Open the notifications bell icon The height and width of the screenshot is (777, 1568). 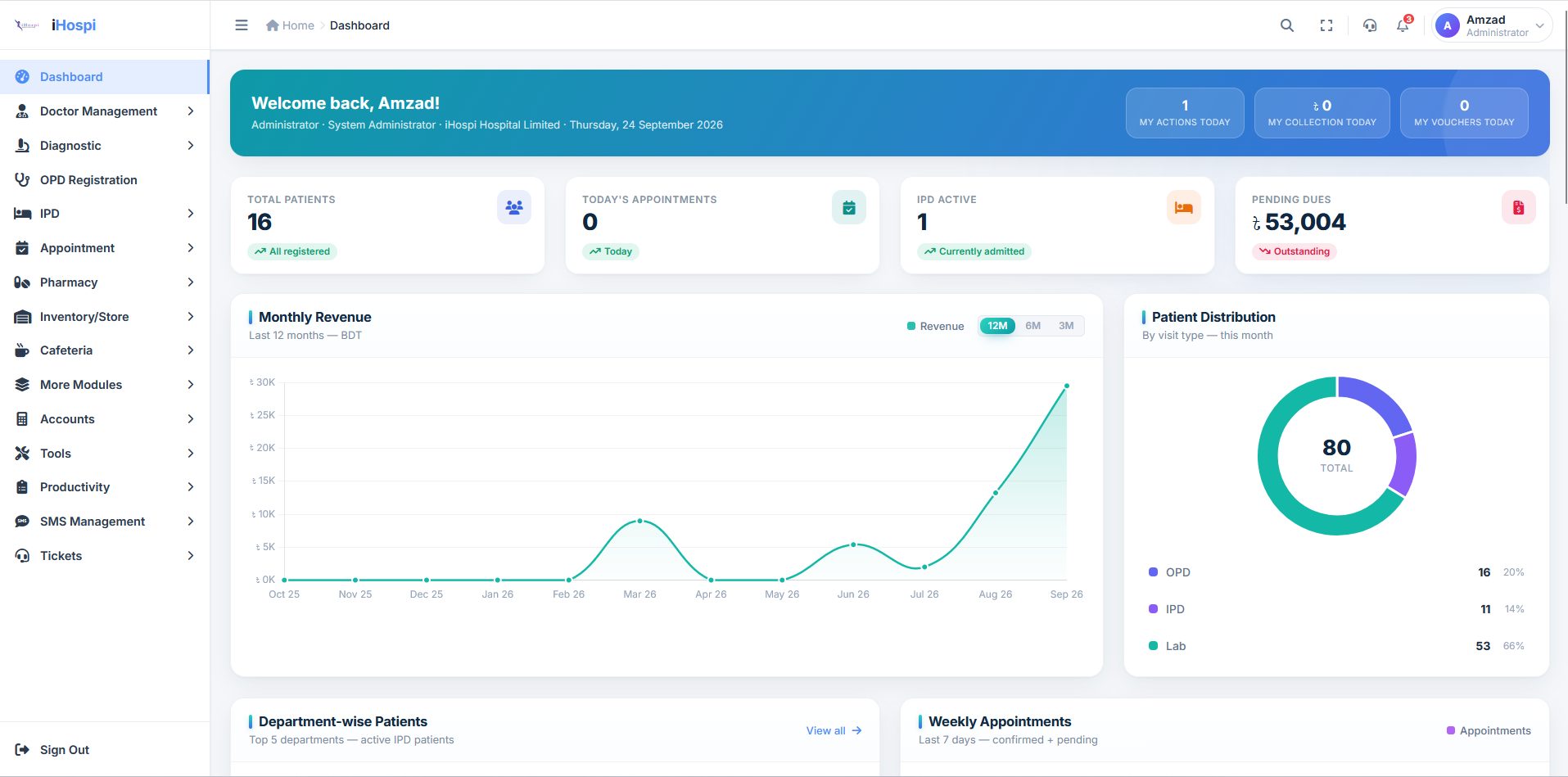(1403, 25)
